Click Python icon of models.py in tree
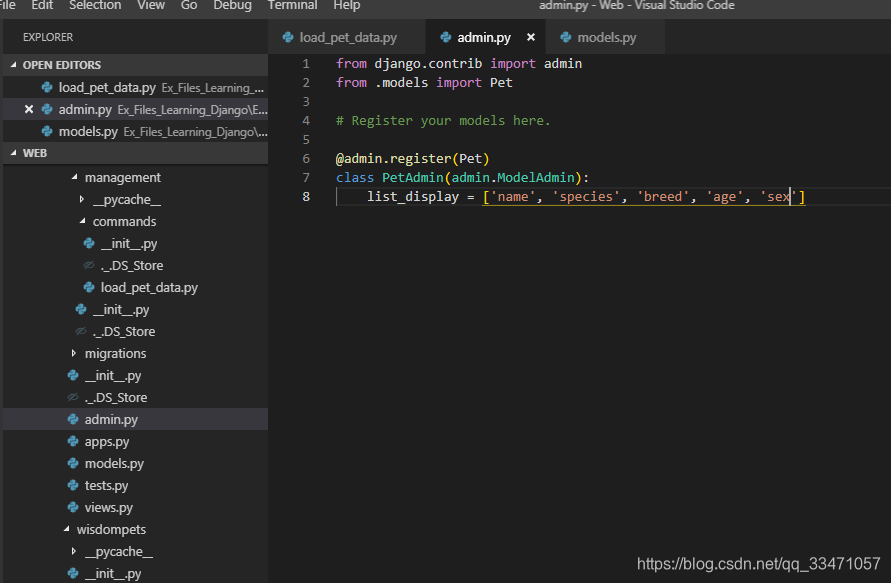The image size is (891, 583). click(x=73, y=463)
